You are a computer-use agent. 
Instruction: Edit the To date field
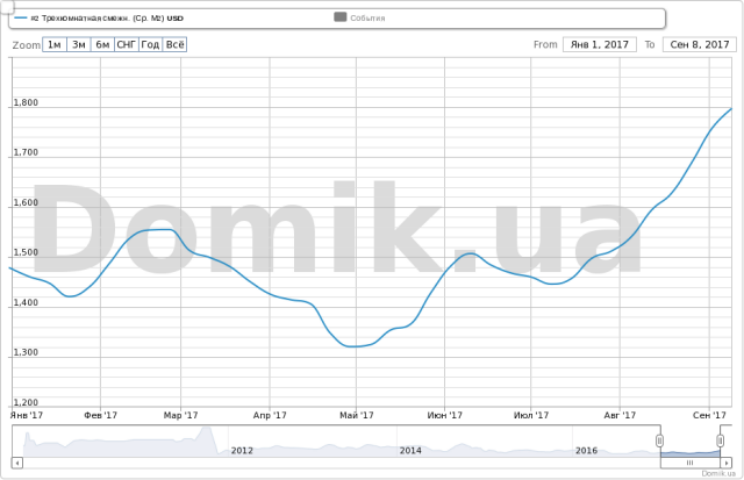699,45
